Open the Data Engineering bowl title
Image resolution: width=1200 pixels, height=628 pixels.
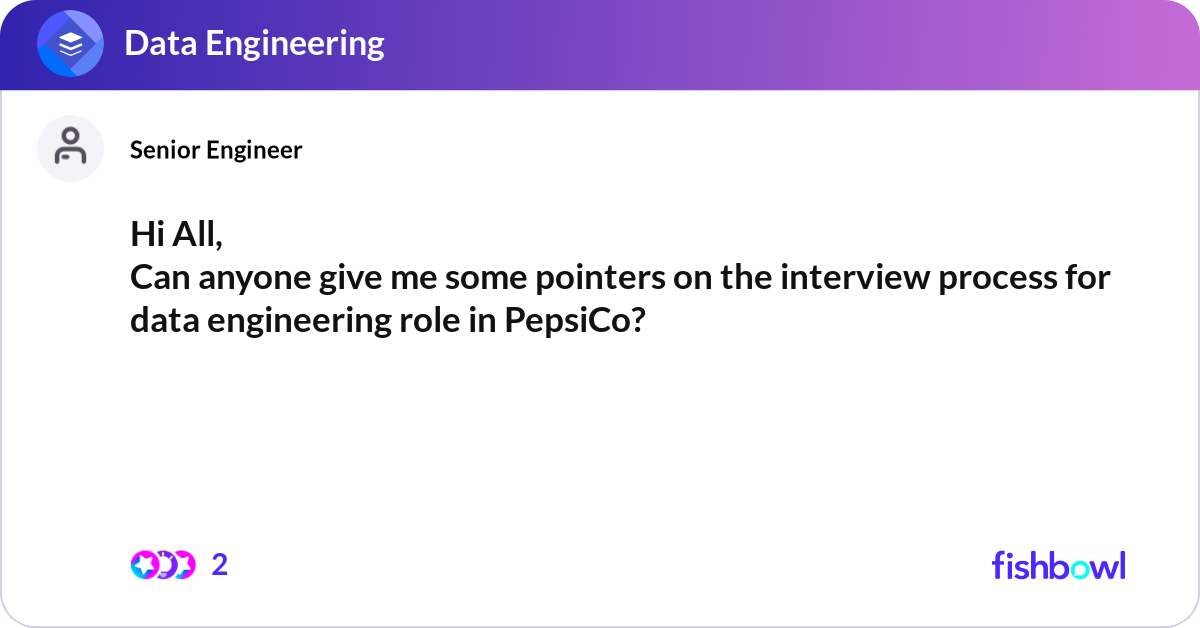(254, 43)
